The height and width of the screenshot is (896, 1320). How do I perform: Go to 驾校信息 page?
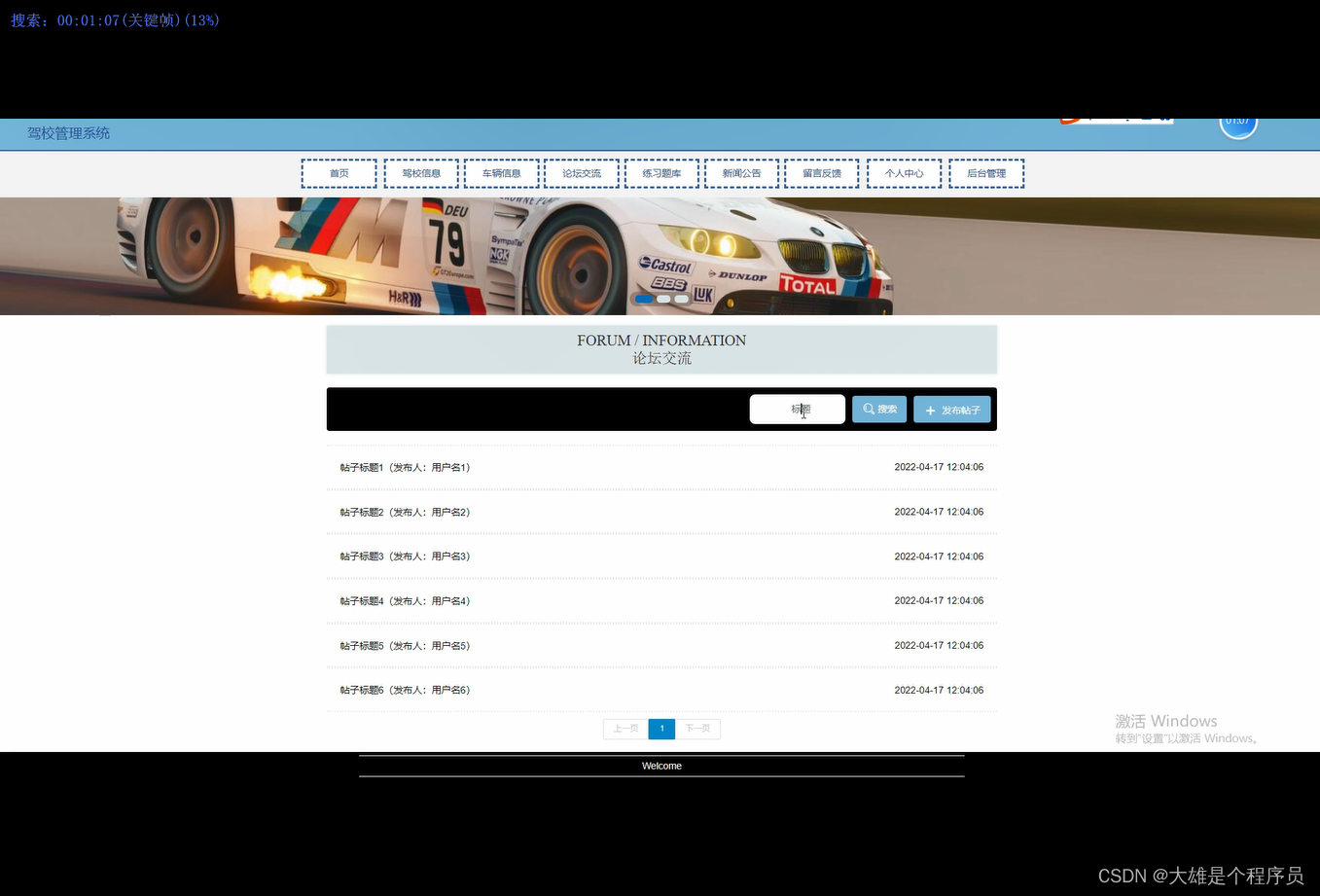tap(421, 173)
